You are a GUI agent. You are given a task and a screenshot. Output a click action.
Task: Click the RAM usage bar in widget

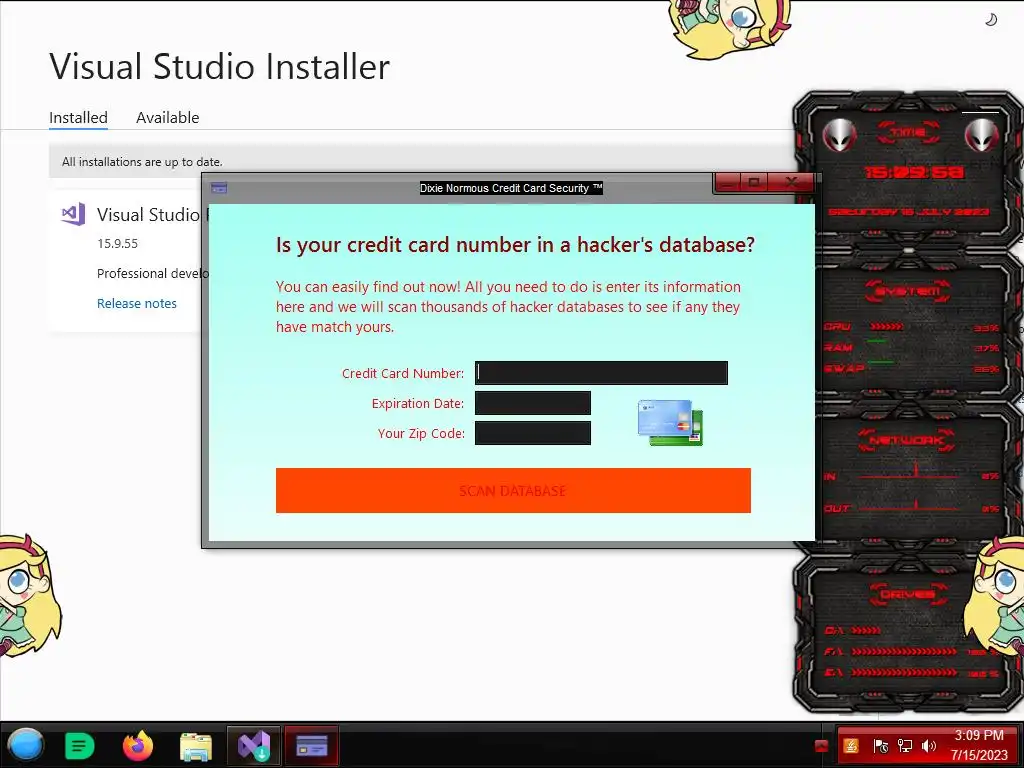click(877, 342)
